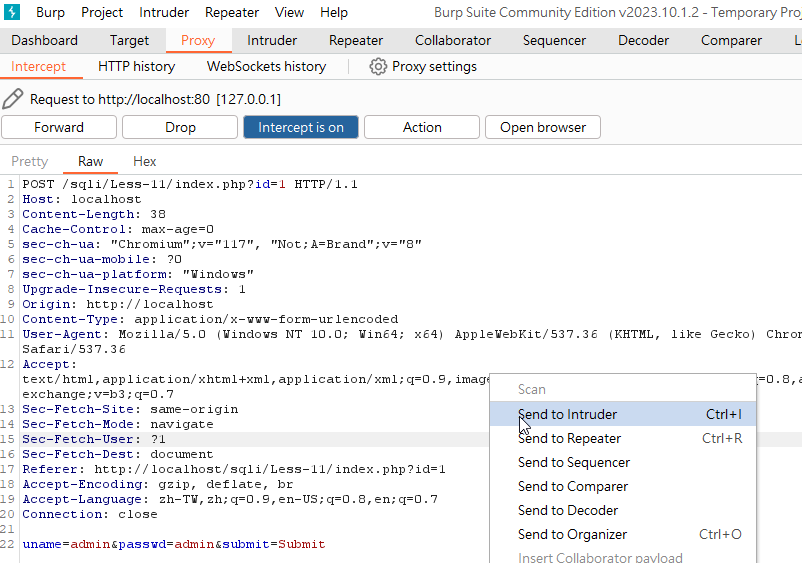Click the Content-Type header line
The image size is (802, 563).
210,319
